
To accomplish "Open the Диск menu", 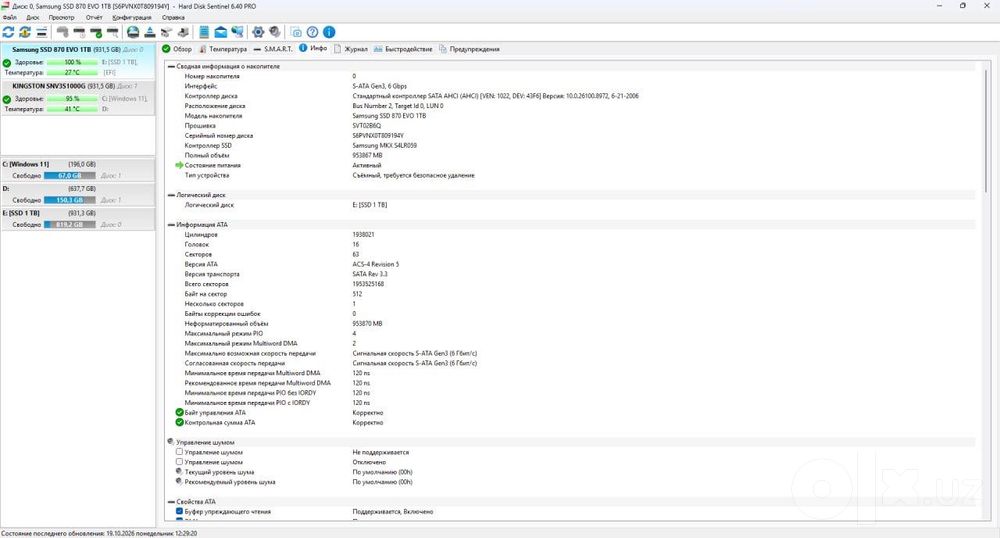I will point(33,18).
